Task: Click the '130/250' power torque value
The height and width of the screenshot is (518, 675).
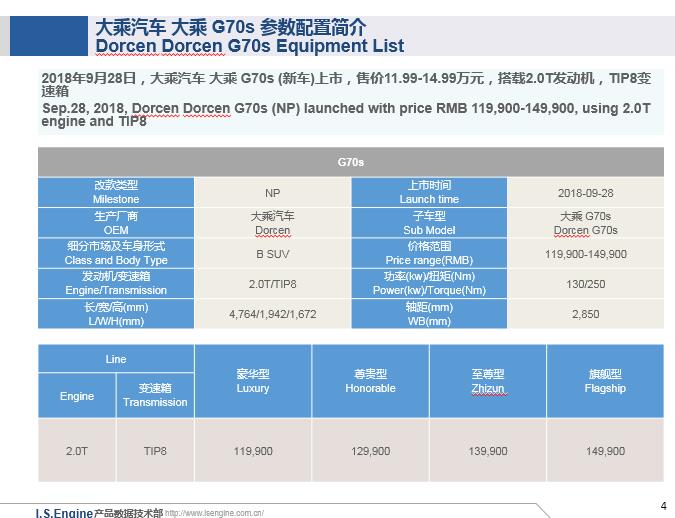Action: (585, 284)
